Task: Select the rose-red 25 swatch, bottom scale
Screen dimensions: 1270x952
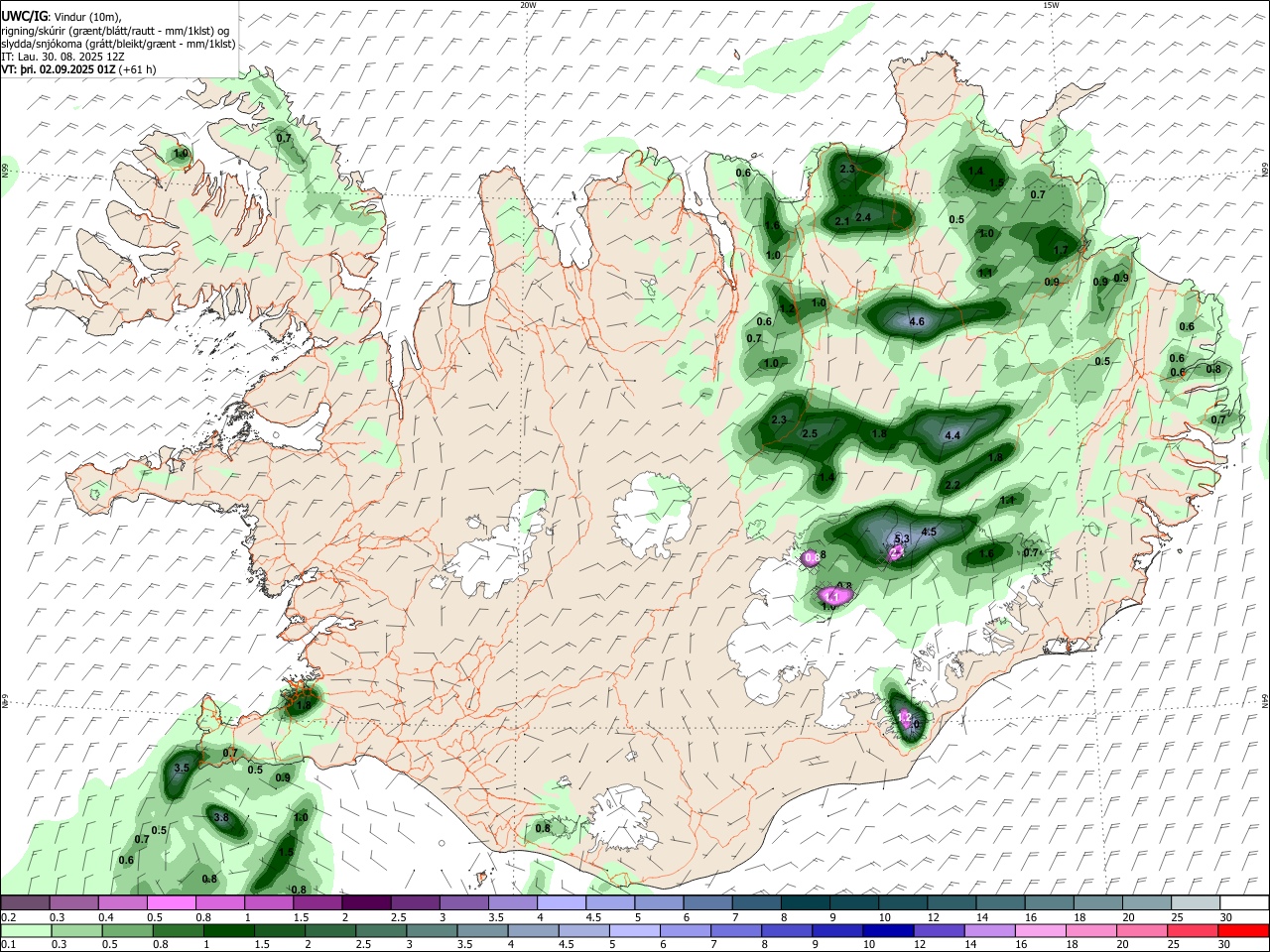Action: [x=1191, y=930]
